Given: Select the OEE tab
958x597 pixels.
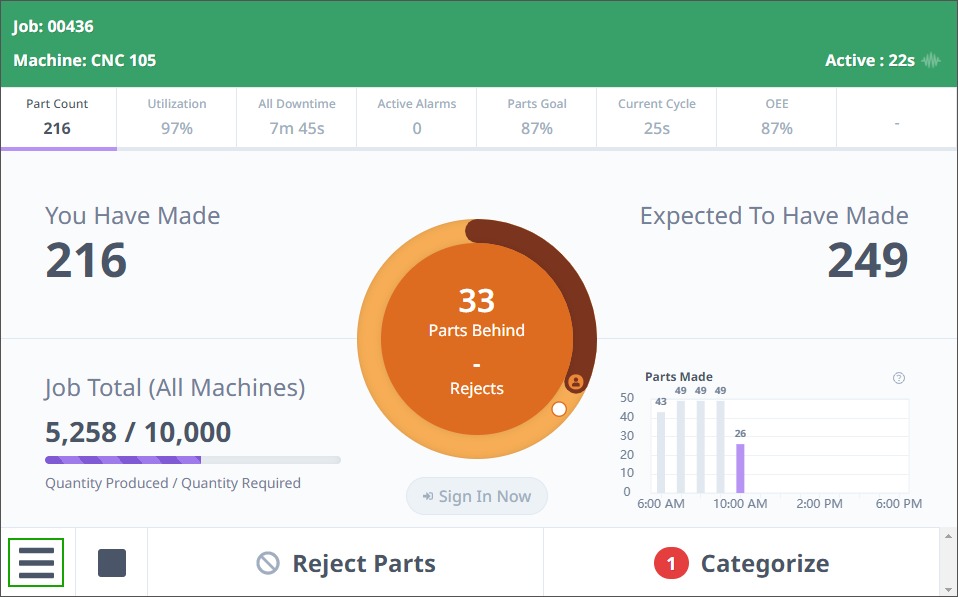Looking at the screenshot, I should tap(777, 117).
